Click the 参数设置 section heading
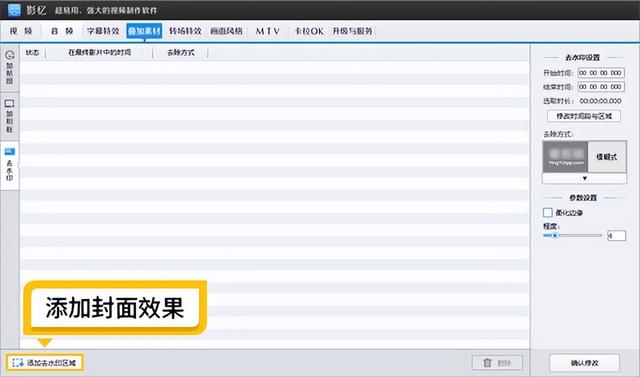The height and width of the screenshot is (377, 640). click(x=583, y=197)
